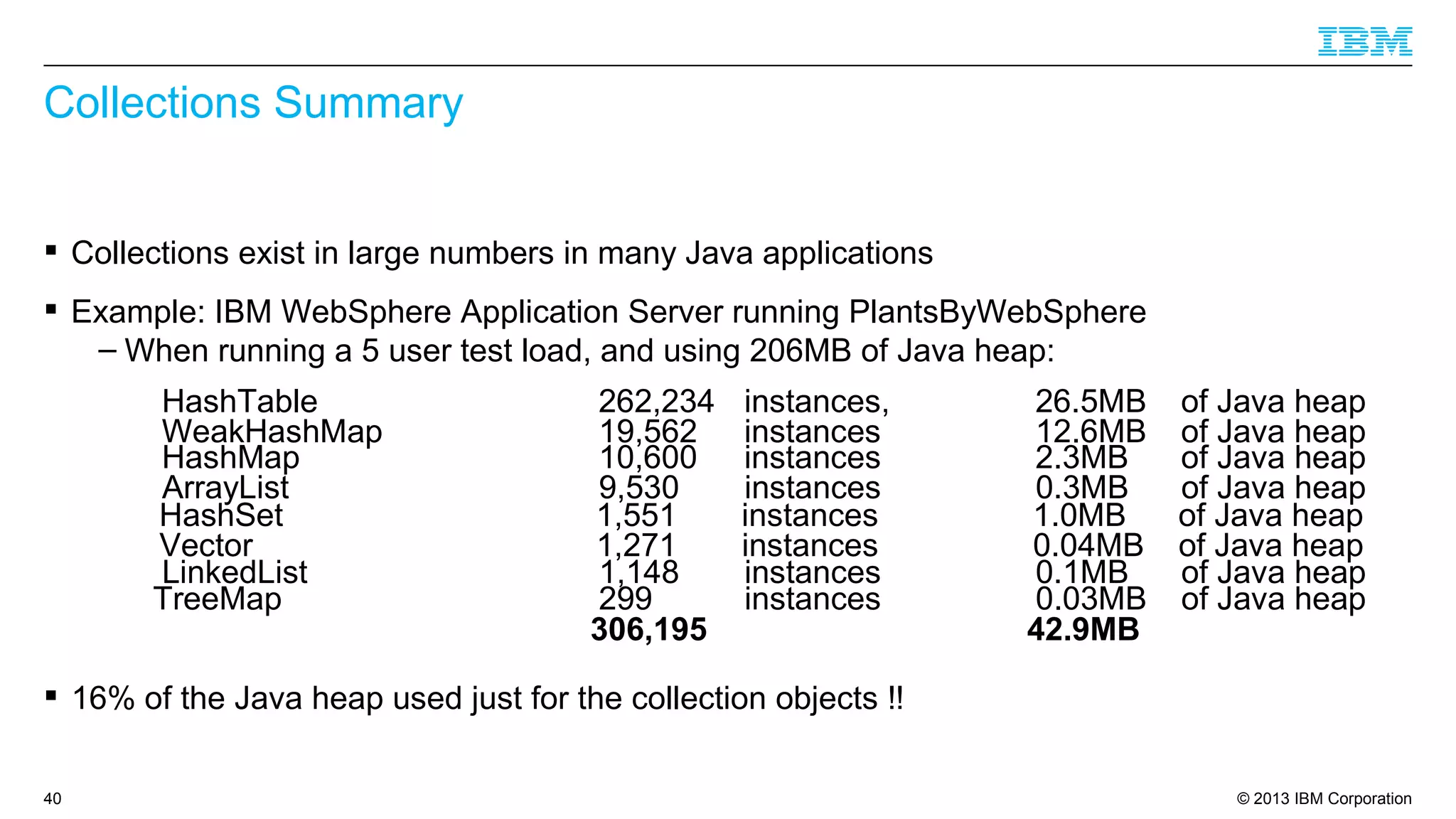Click the HashSet row label
Image resolution: width=1456 pixels, height=819 pixels.
(x=221, y=515)
